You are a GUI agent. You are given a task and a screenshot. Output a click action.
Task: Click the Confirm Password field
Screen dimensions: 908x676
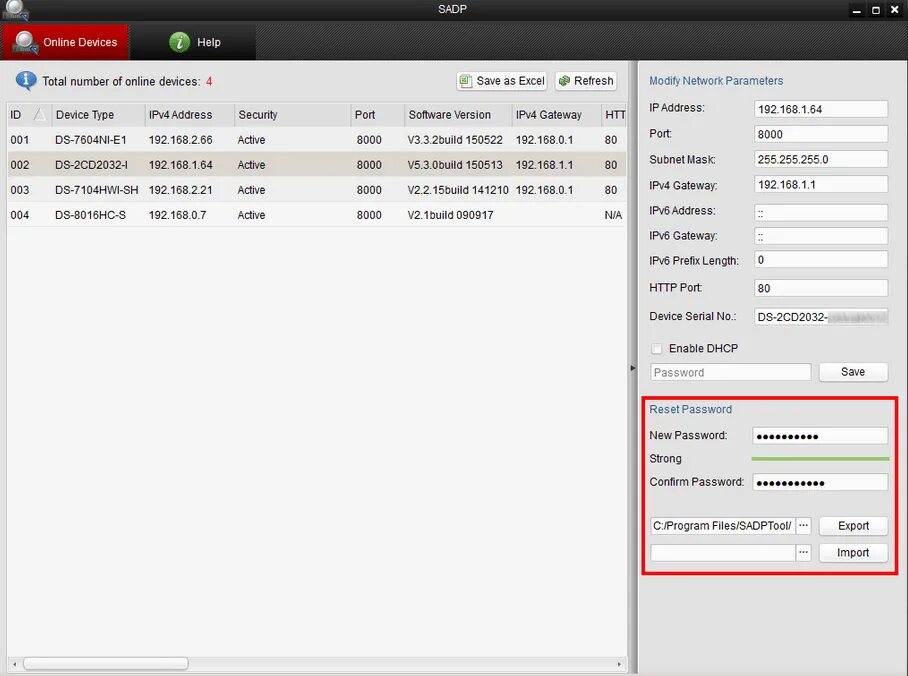(820, 482)
